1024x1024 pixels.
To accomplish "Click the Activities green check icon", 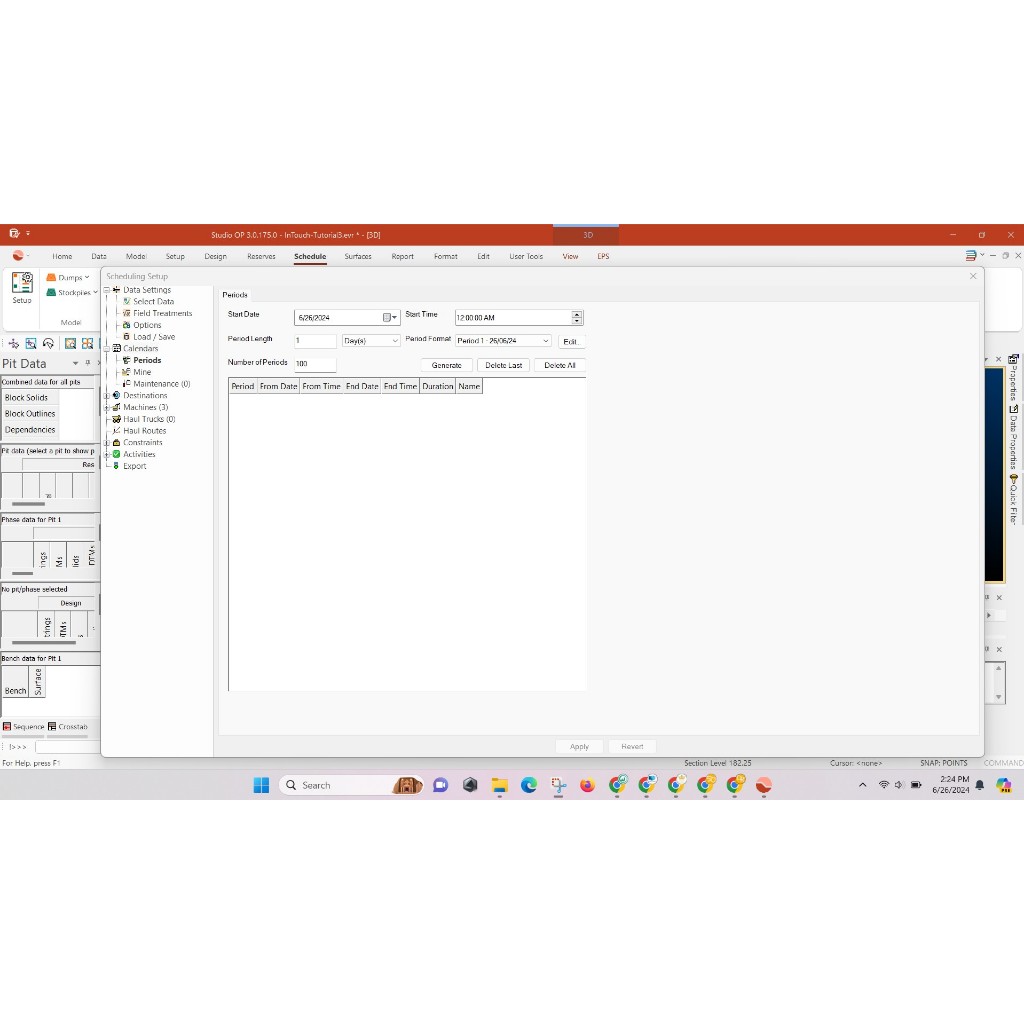I will [x=116, y=455].
